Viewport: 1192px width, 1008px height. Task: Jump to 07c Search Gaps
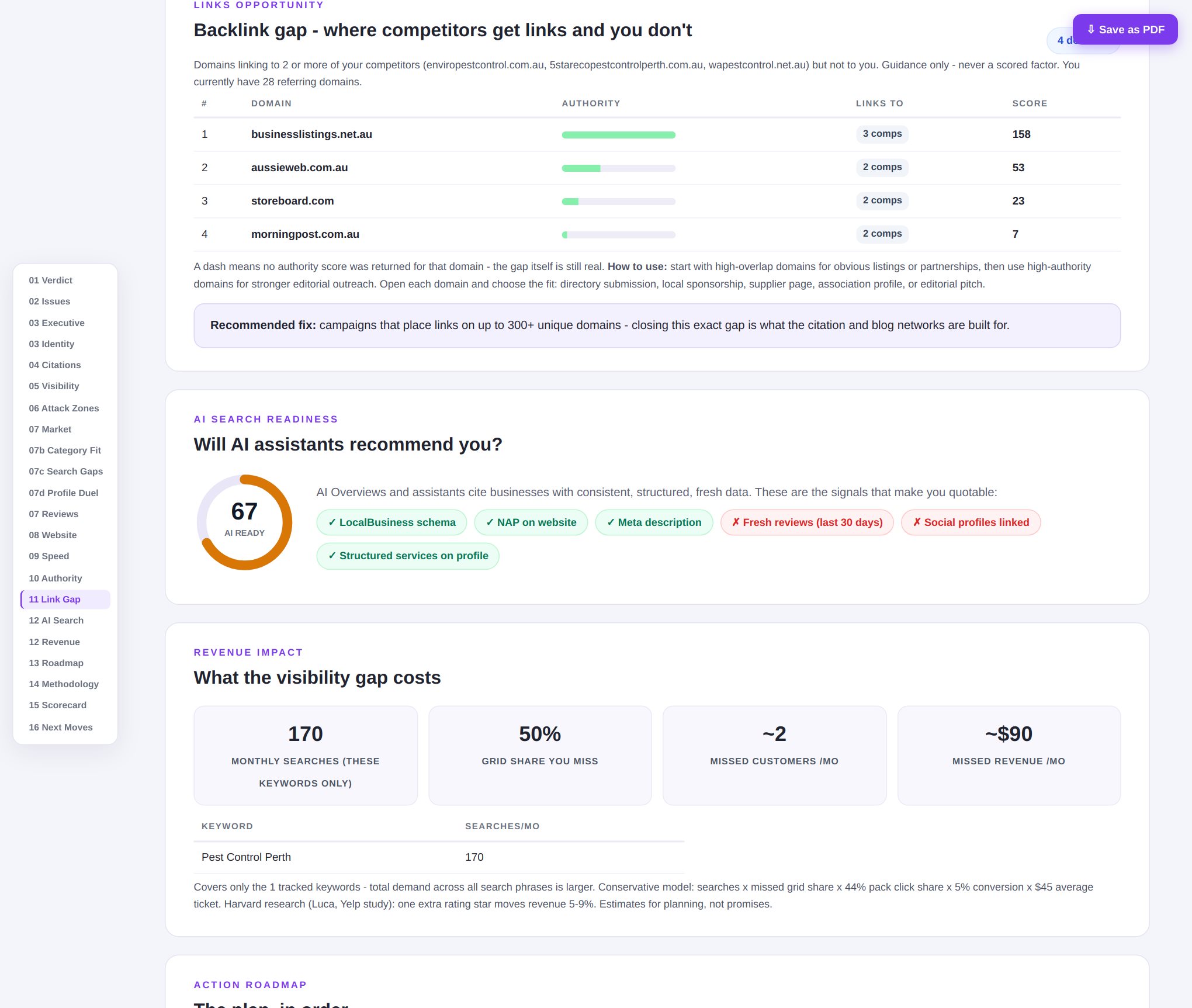65,472
